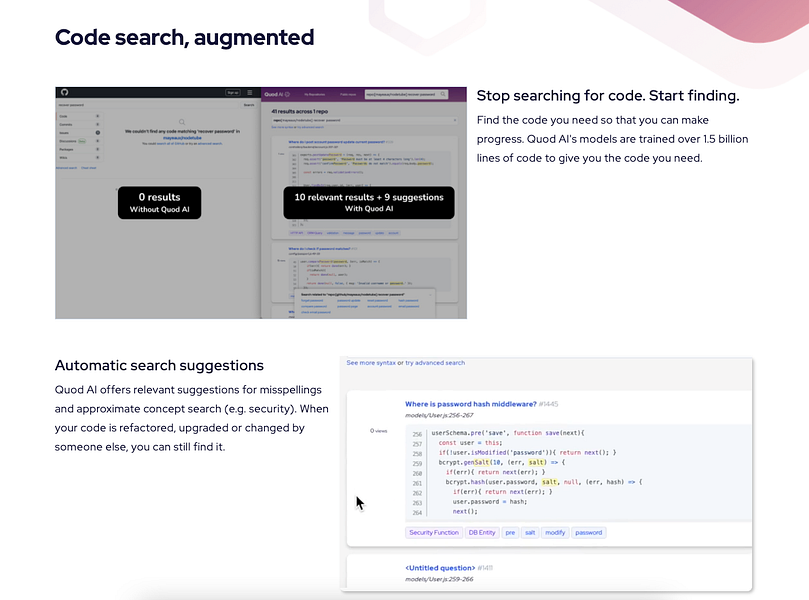Image resolution: width=809 pixels, height=600 pixels.
Task: Click the 'password' tag chip
Action: (589, 532)
